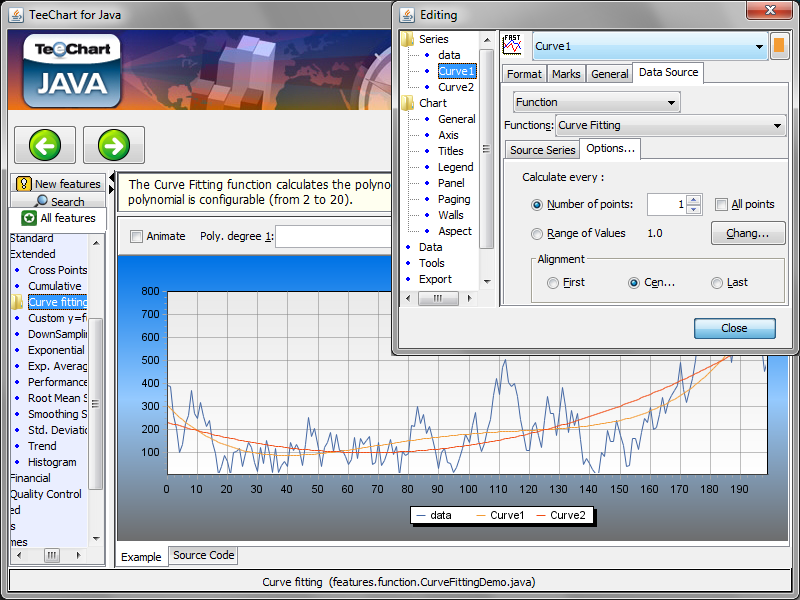Select the Tools tree item

coord(432,263)
